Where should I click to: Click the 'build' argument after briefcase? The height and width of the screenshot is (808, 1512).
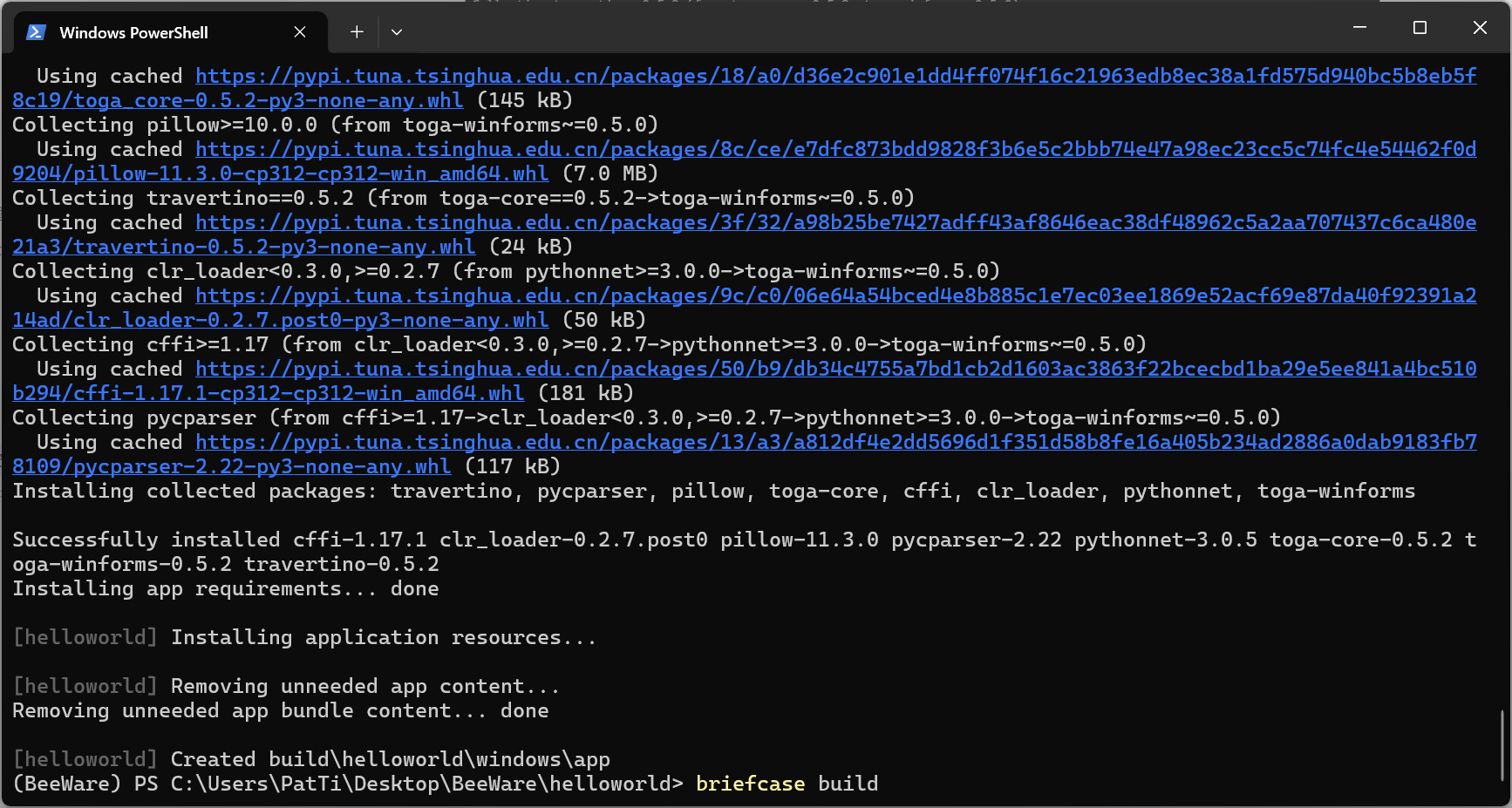(x=848, y=784)
